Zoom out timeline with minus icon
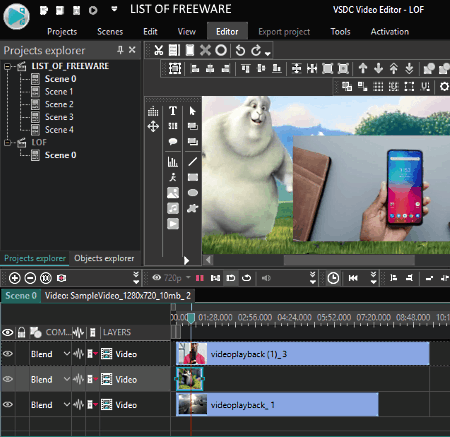The image size is (450, 437). click(30, 278)
